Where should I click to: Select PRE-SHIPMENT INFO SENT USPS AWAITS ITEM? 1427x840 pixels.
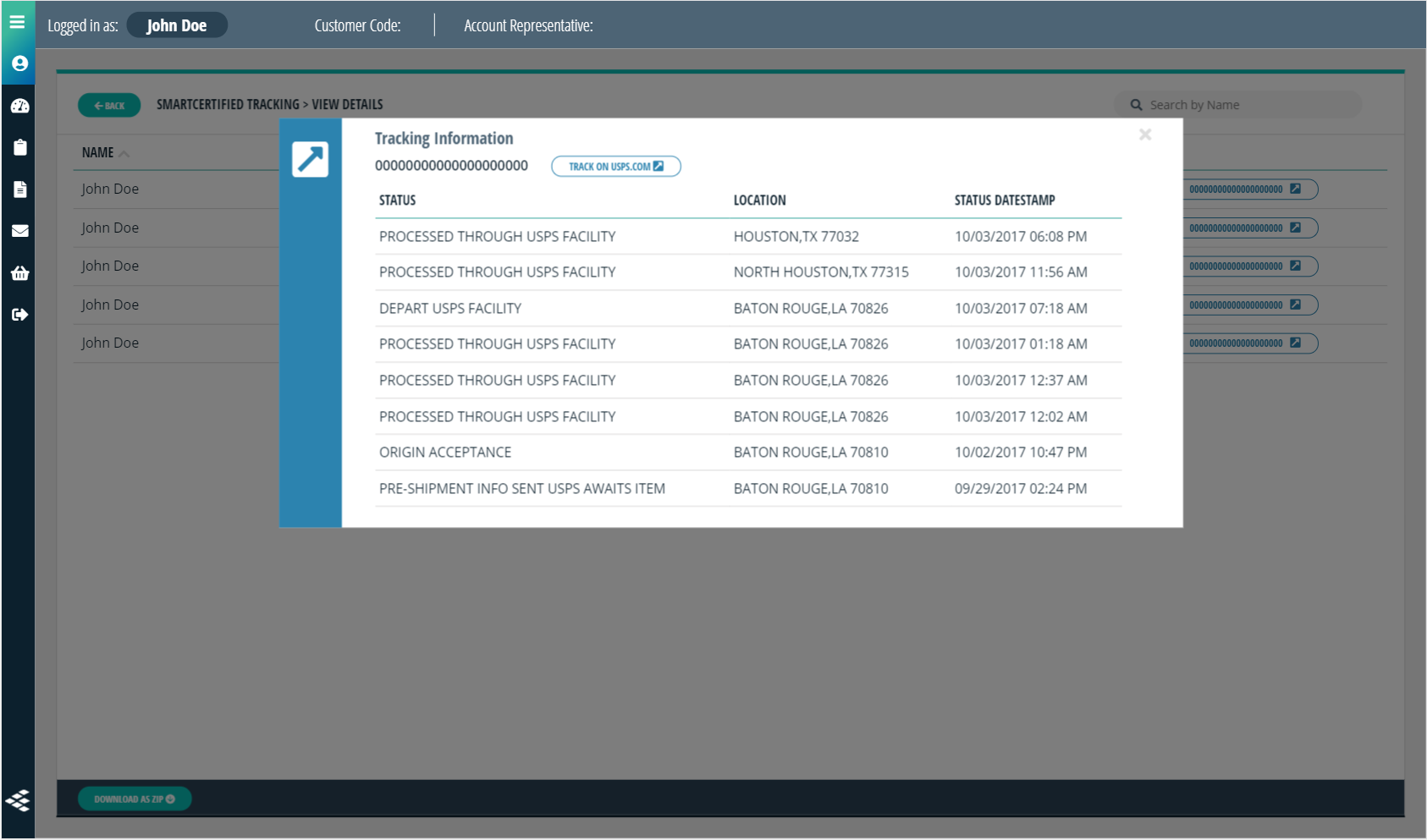(x=522, y=489)
